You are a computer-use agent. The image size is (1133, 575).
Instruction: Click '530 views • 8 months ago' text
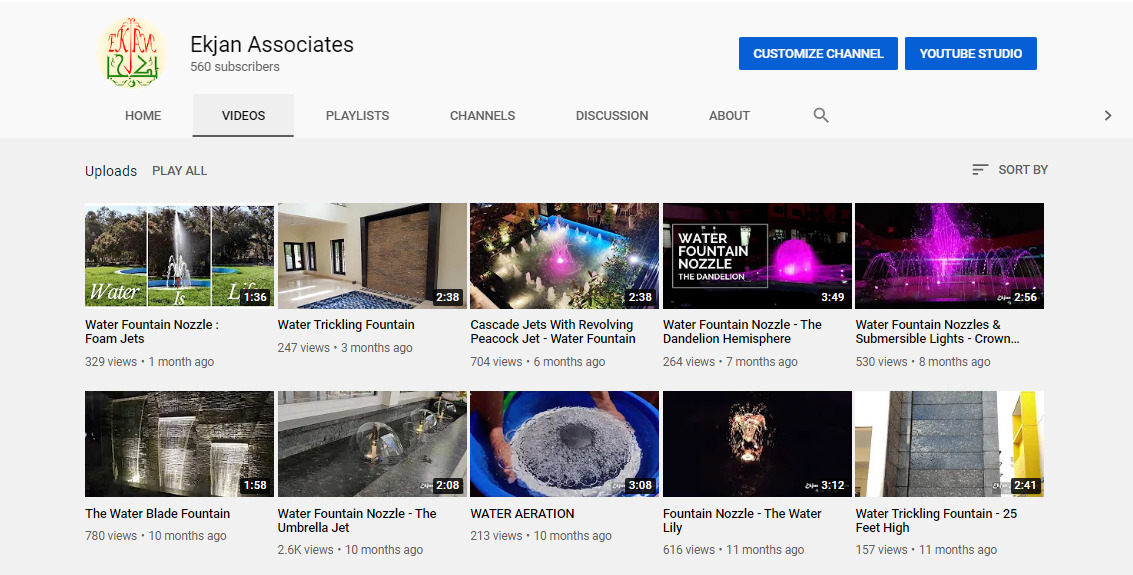pos(923,362)
